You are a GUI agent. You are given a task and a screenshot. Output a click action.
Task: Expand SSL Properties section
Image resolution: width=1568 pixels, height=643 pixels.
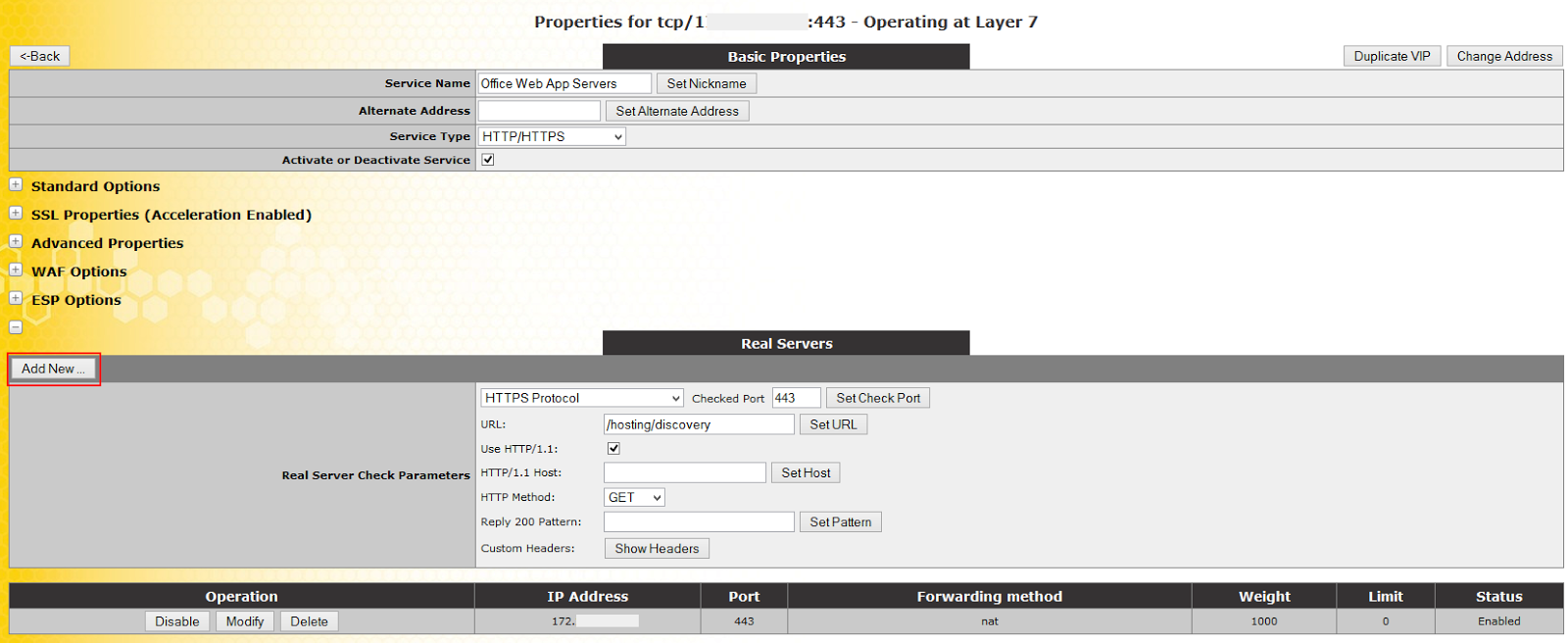click(16, 213)
